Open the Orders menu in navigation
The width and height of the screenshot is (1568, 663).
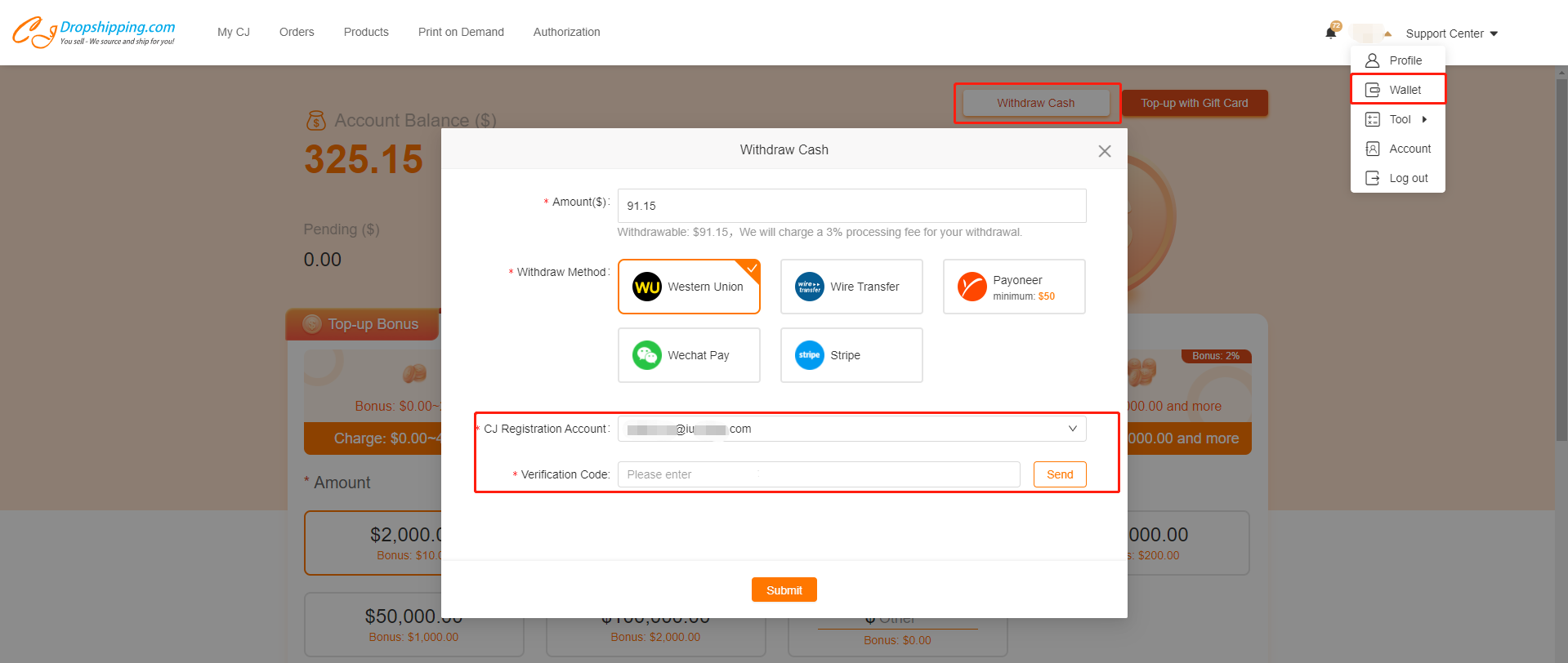pyautogui.click(x=297, y=32)
